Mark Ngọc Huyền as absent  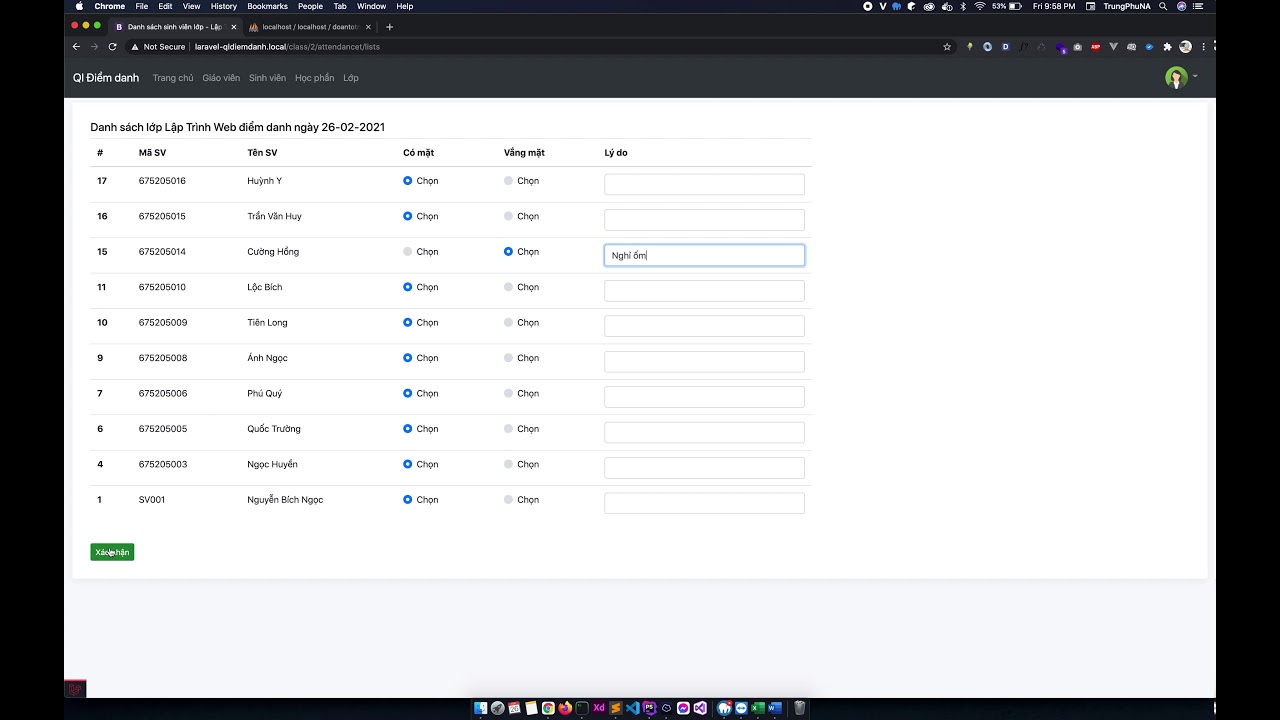tap(508, 464)
